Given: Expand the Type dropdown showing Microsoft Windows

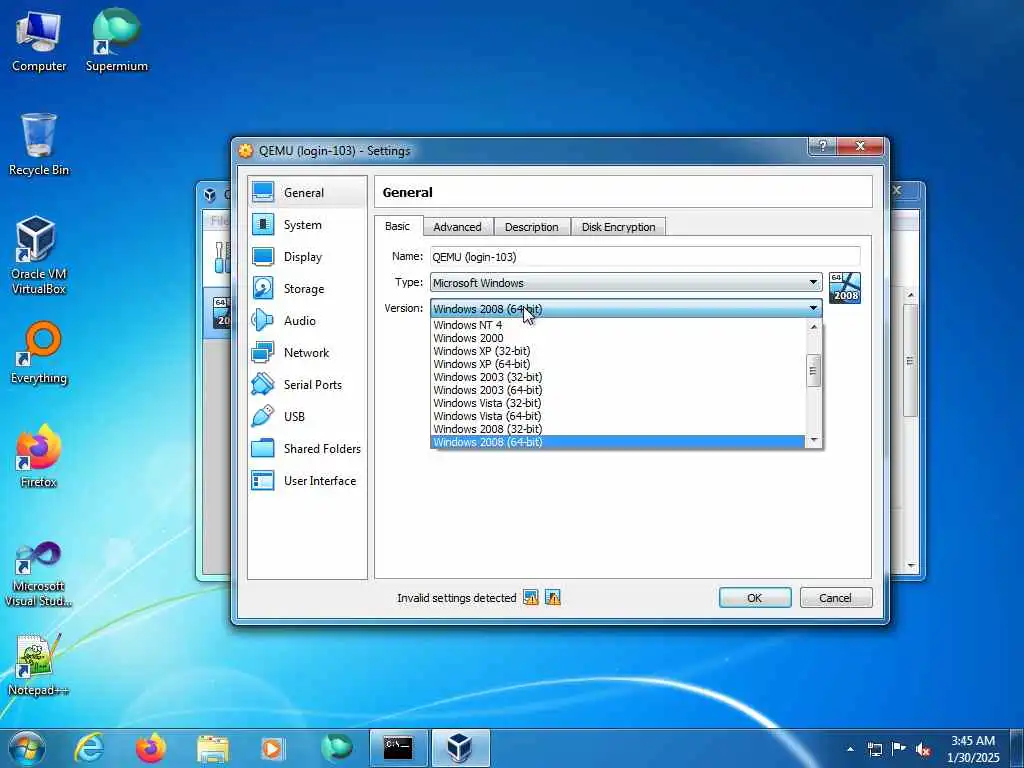Looking at the screenshot, I should (626, 282).
